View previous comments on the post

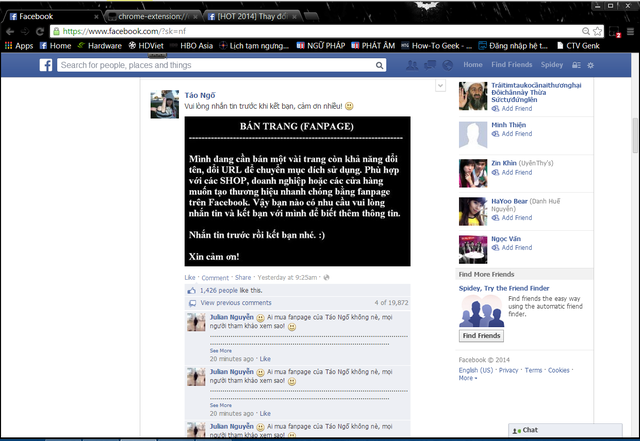coord(236,303)
